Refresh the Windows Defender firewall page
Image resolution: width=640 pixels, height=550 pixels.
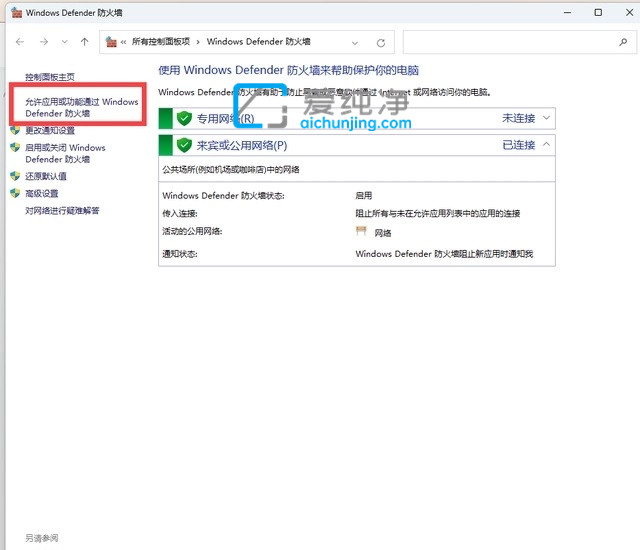tap(381, 42)
